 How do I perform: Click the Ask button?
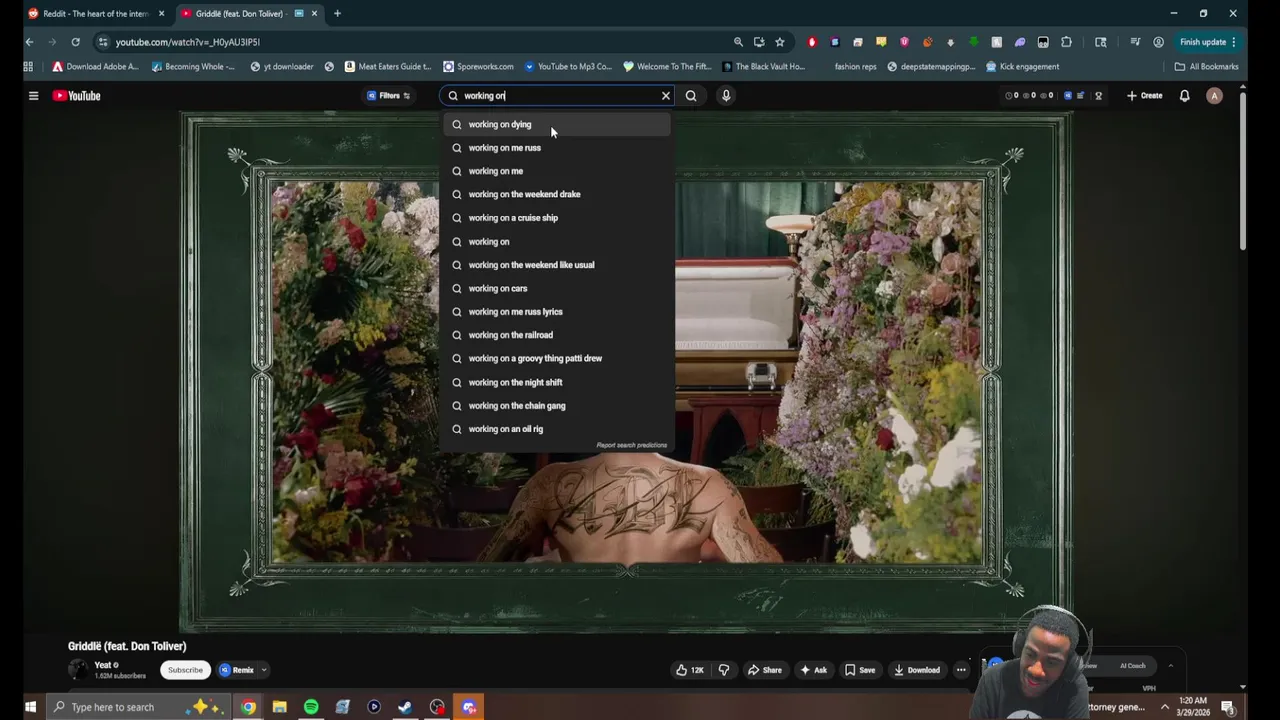pos(812,670)
